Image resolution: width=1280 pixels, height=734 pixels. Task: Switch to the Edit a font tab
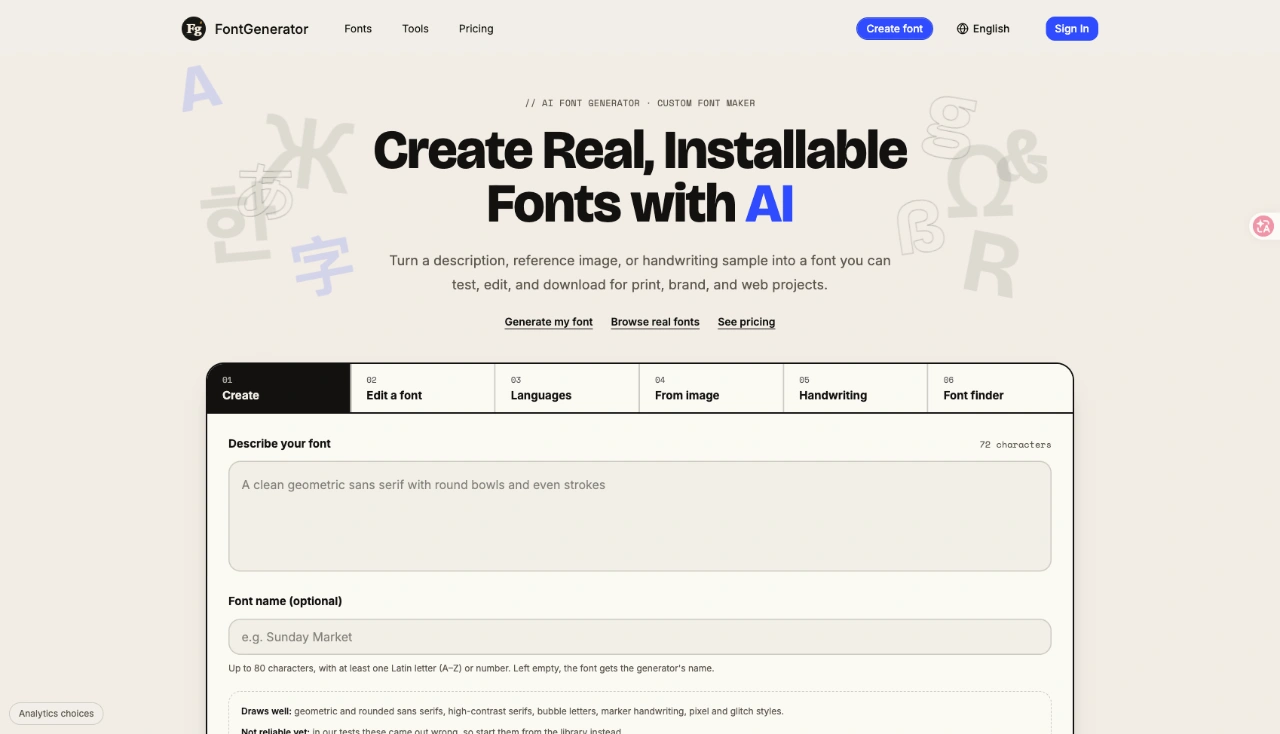pyautogui.click(x=423, y=388)
